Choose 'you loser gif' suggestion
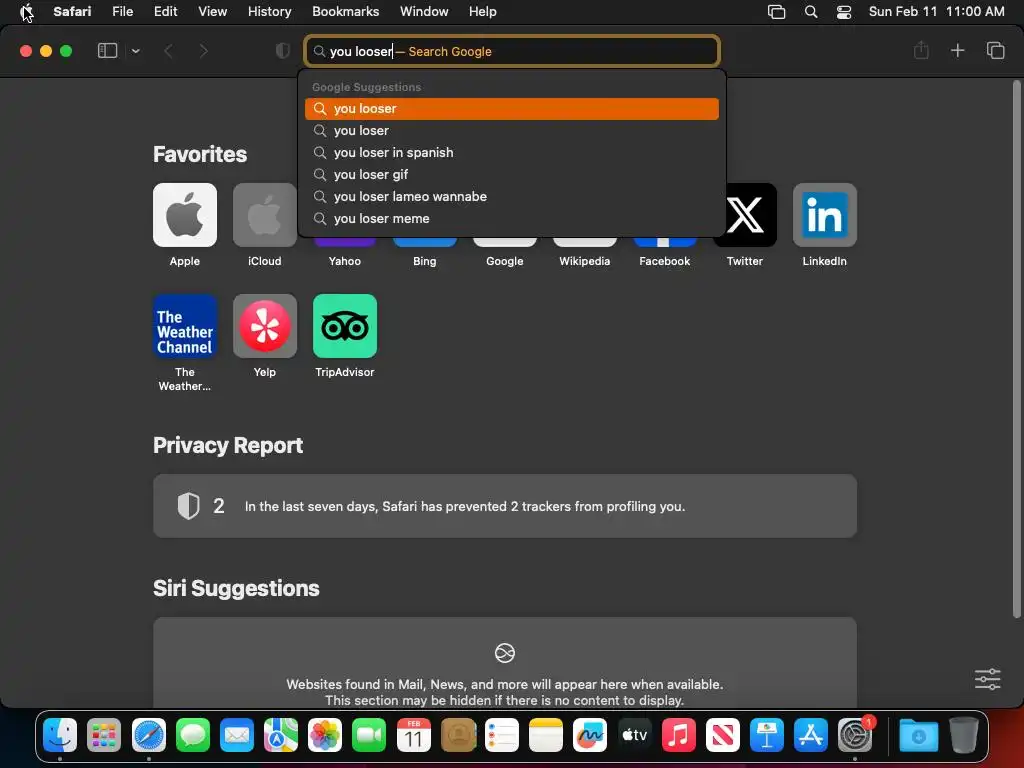Image resolution: width=1024 pixels, height=768 pixels. coord(512,174)
